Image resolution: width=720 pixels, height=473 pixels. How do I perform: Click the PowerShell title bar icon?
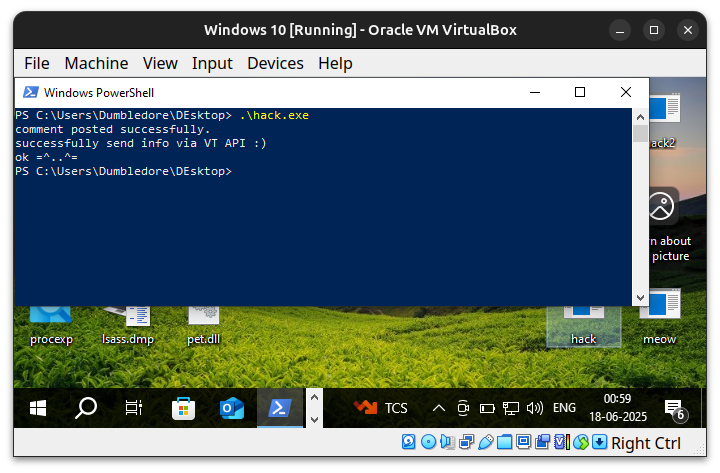31,92
